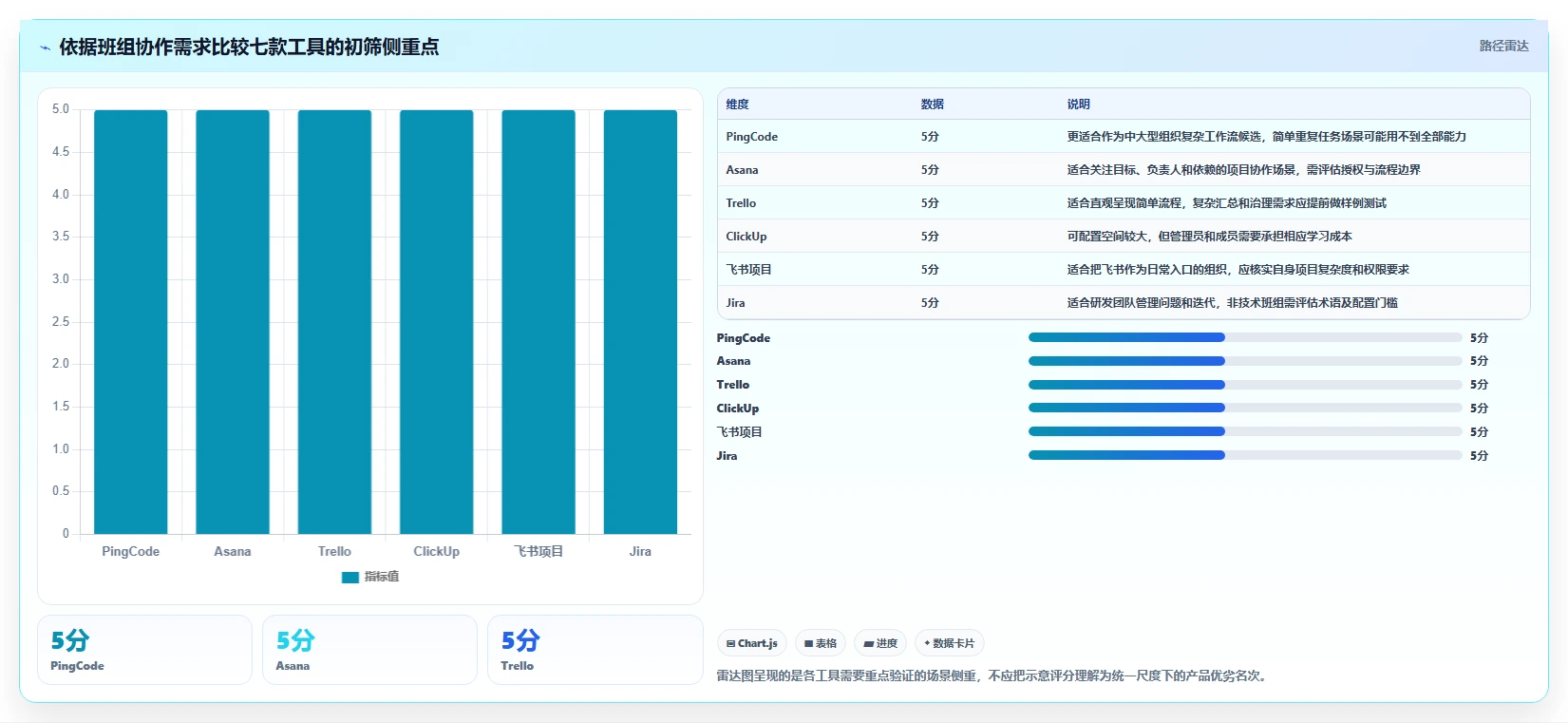Click the PingCode progress bar
The height and width of the screenshot is (723, 1568).
[1245, 337]
